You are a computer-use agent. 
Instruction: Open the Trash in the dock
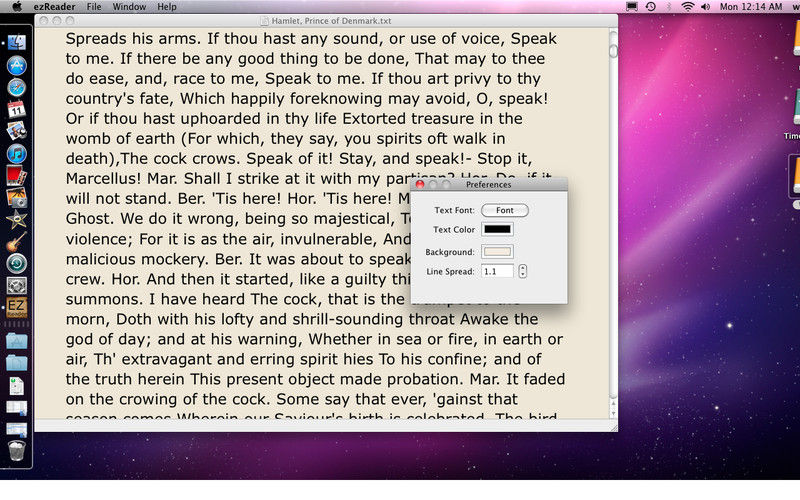16,451
